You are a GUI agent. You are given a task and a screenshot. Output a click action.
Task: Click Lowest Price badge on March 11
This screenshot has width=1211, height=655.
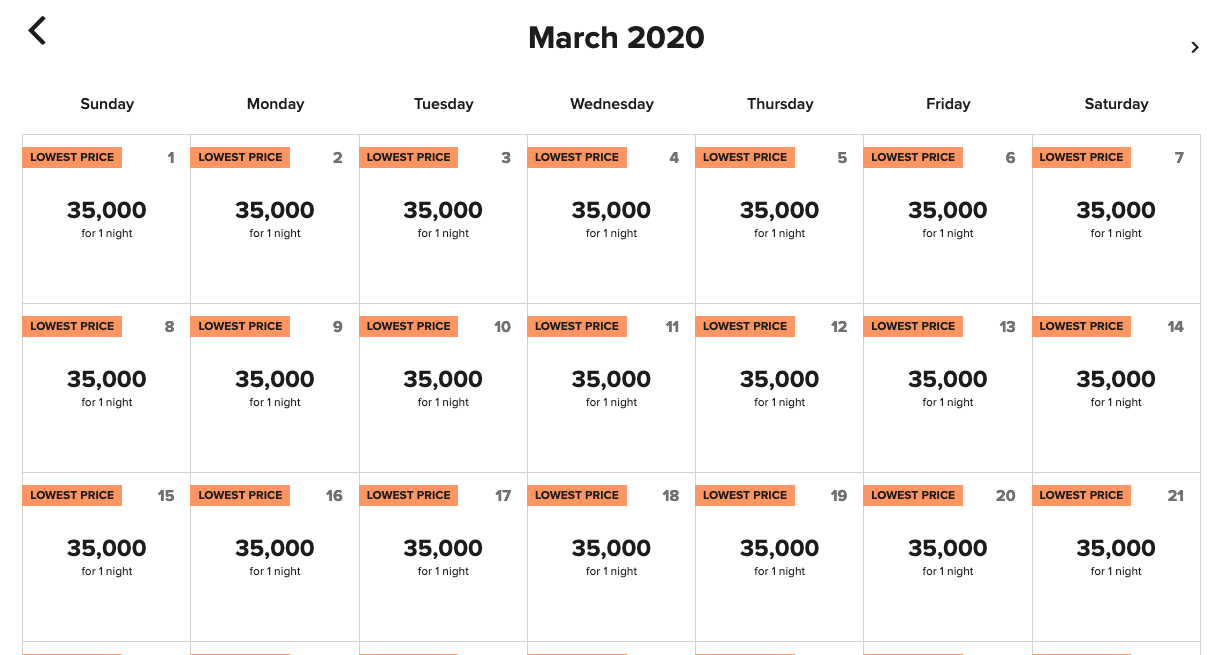(x=577, y=326)
